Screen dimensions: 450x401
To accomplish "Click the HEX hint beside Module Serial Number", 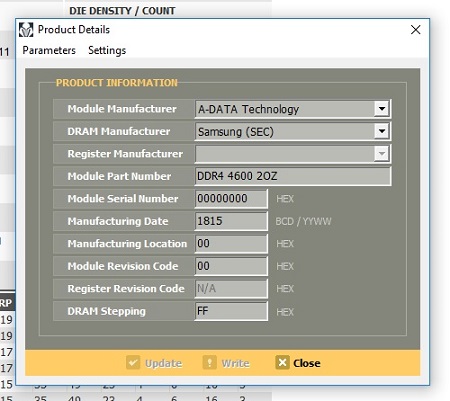I will coord(285,199).
